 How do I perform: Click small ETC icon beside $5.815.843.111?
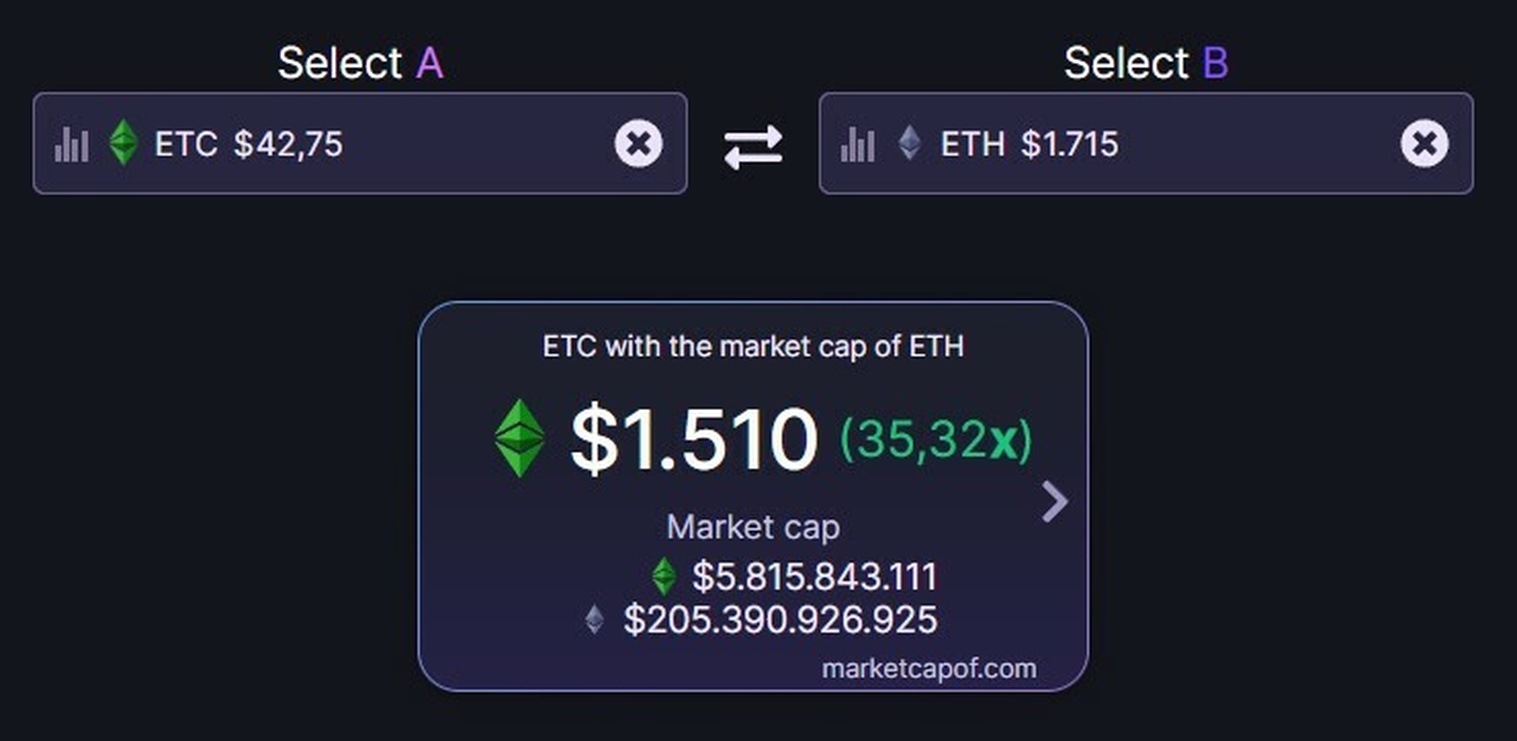(663, 577)
